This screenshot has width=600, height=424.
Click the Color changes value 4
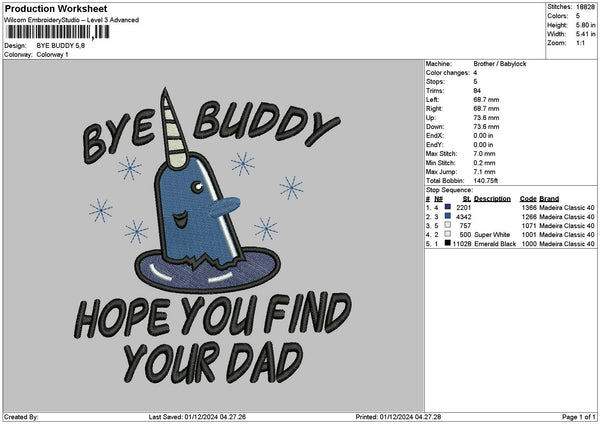pos(475,73)
